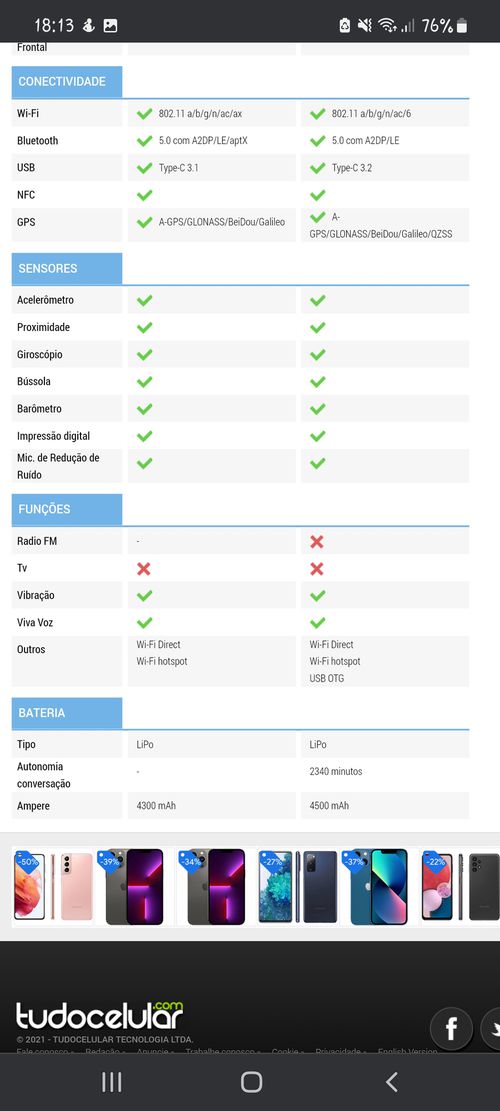Tap the Twitter bird icon
This screenshot has width=500, height=1111.
click(491, 1028)
